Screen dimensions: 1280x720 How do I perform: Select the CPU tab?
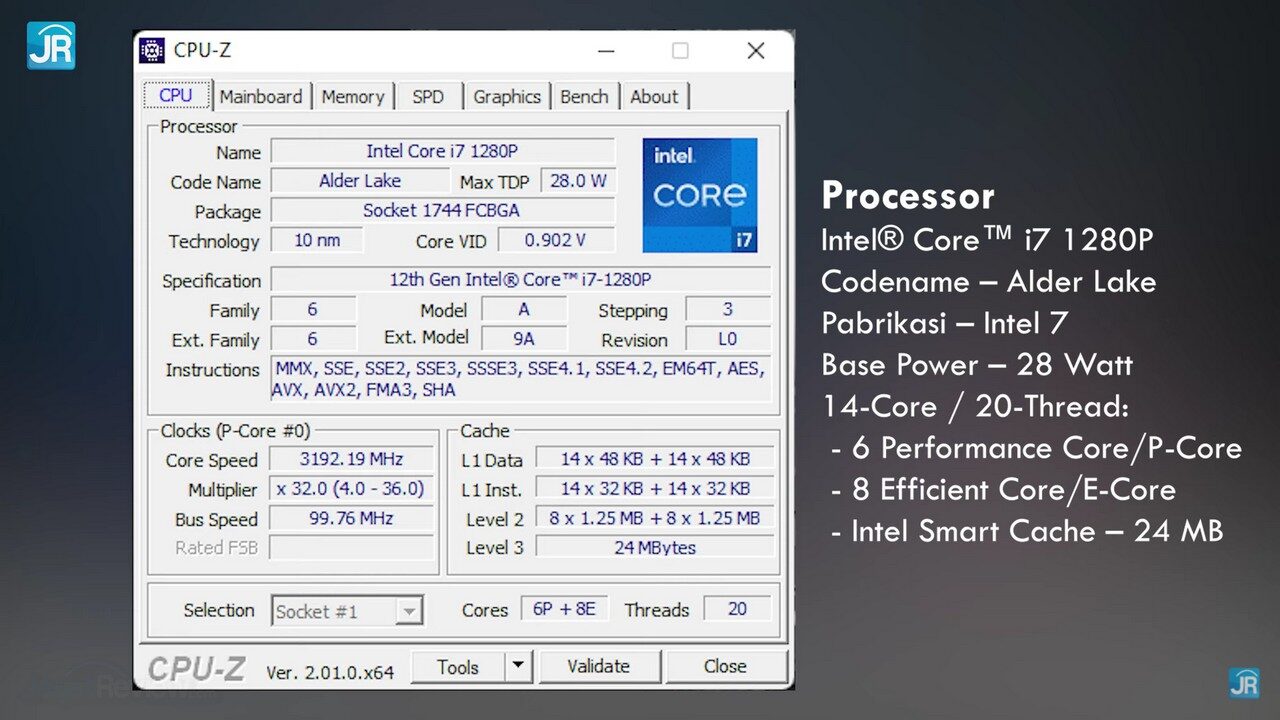pos(176,96)
